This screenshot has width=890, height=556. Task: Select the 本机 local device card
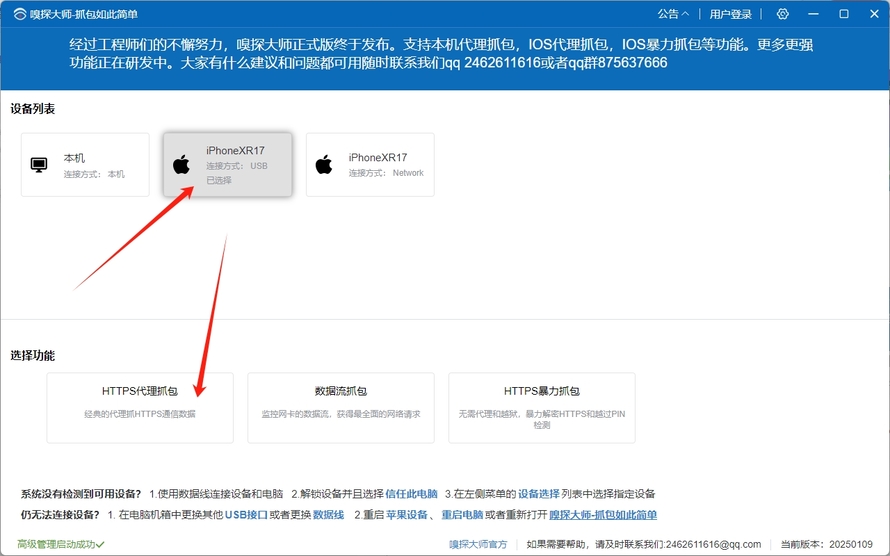tap(85, 165)
